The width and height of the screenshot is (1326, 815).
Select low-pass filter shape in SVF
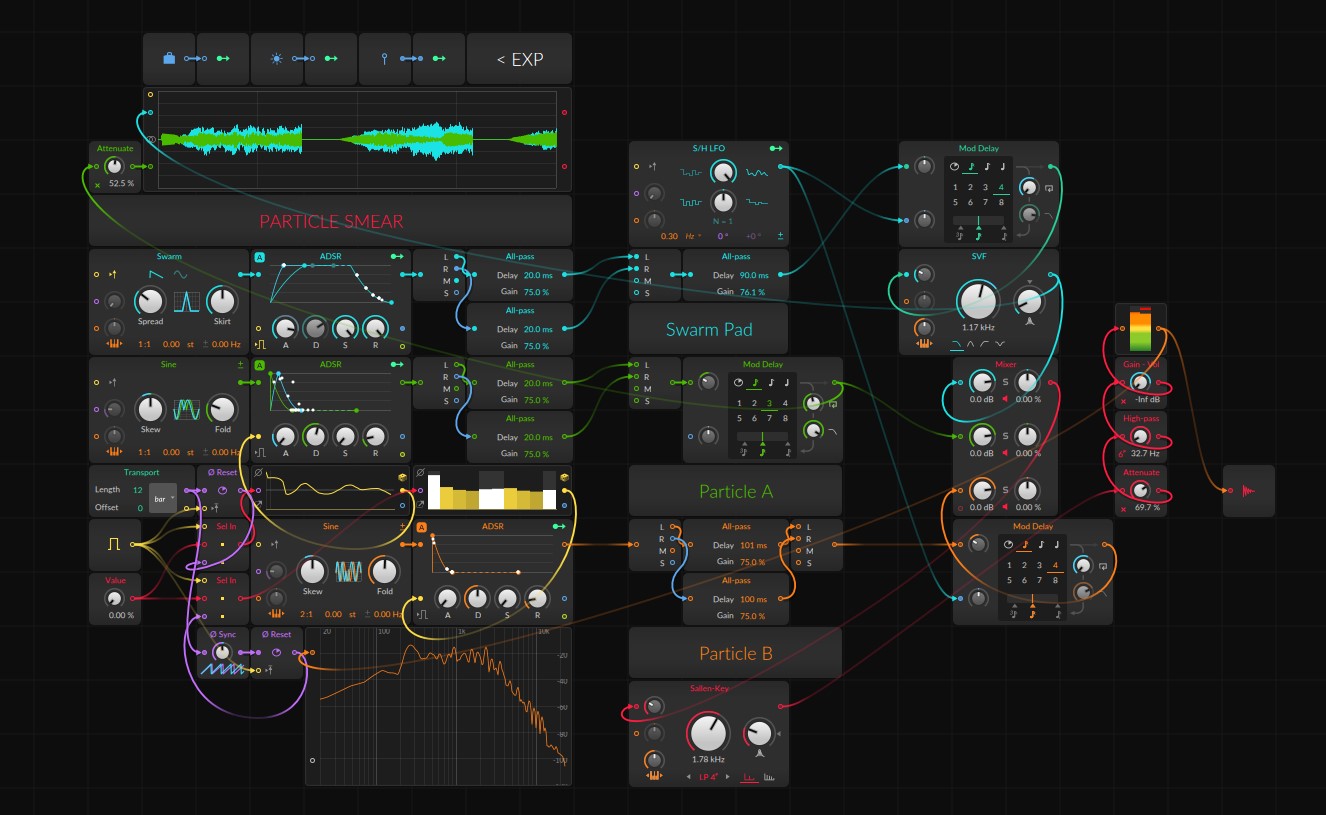click(957, 345)
